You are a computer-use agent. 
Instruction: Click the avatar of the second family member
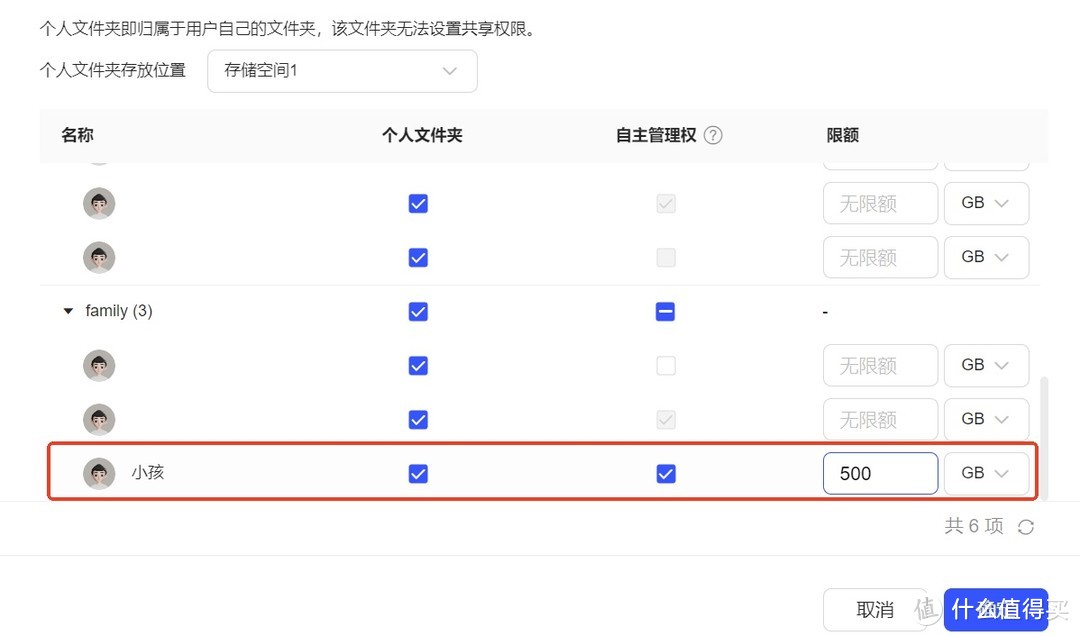coord(99,419)
